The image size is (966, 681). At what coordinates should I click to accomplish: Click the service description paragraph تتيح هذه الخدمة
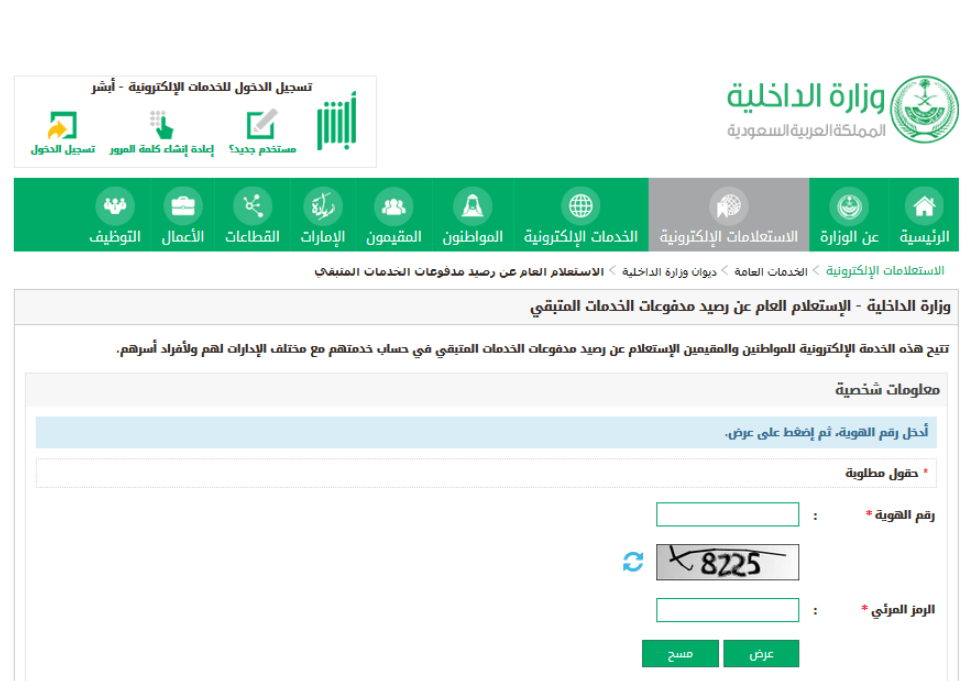(532, 349)
